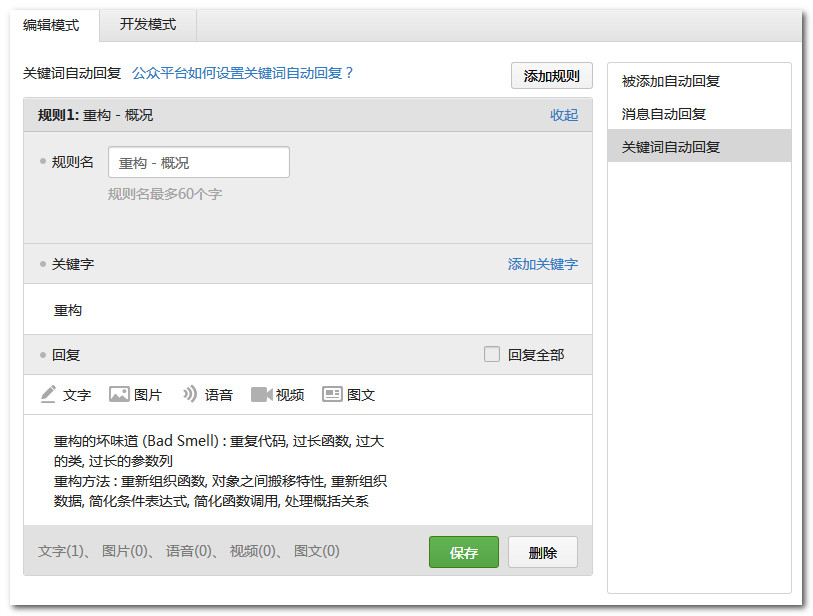
Task: Select the image-text article icon
Action: (x=332, y=395)
